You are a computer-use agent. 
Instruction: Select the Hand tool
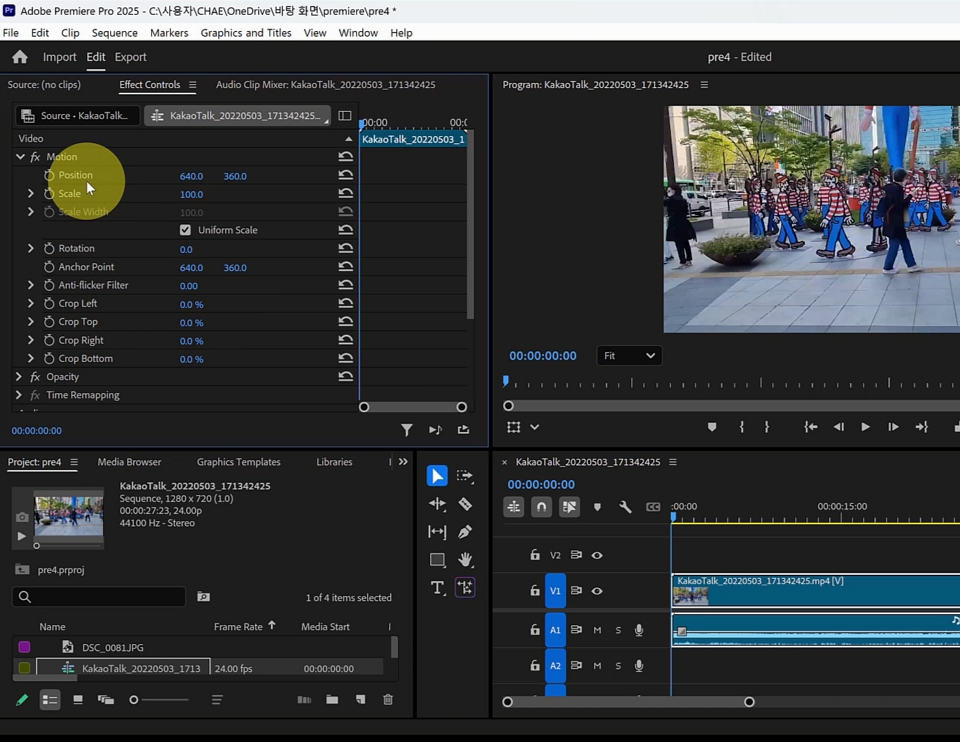click(465, 559)
